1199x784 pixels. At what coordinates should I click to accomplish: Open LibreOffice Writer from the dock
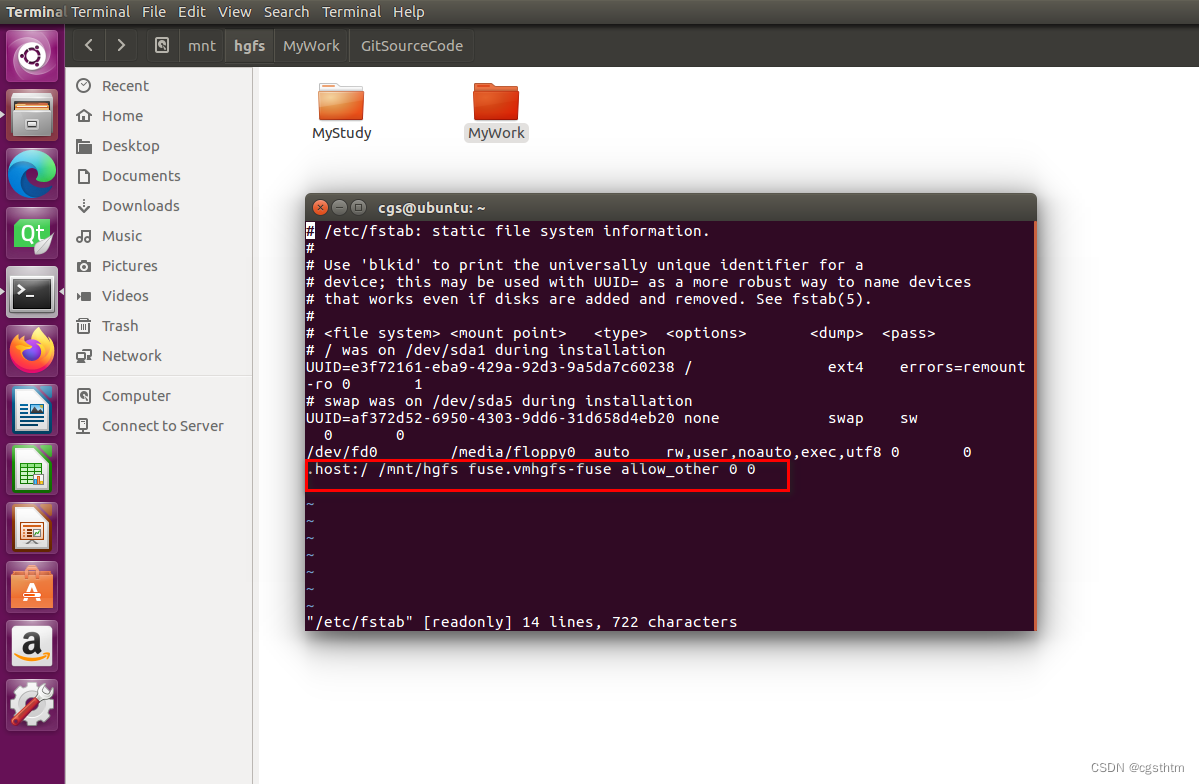[x=32, y=408]
